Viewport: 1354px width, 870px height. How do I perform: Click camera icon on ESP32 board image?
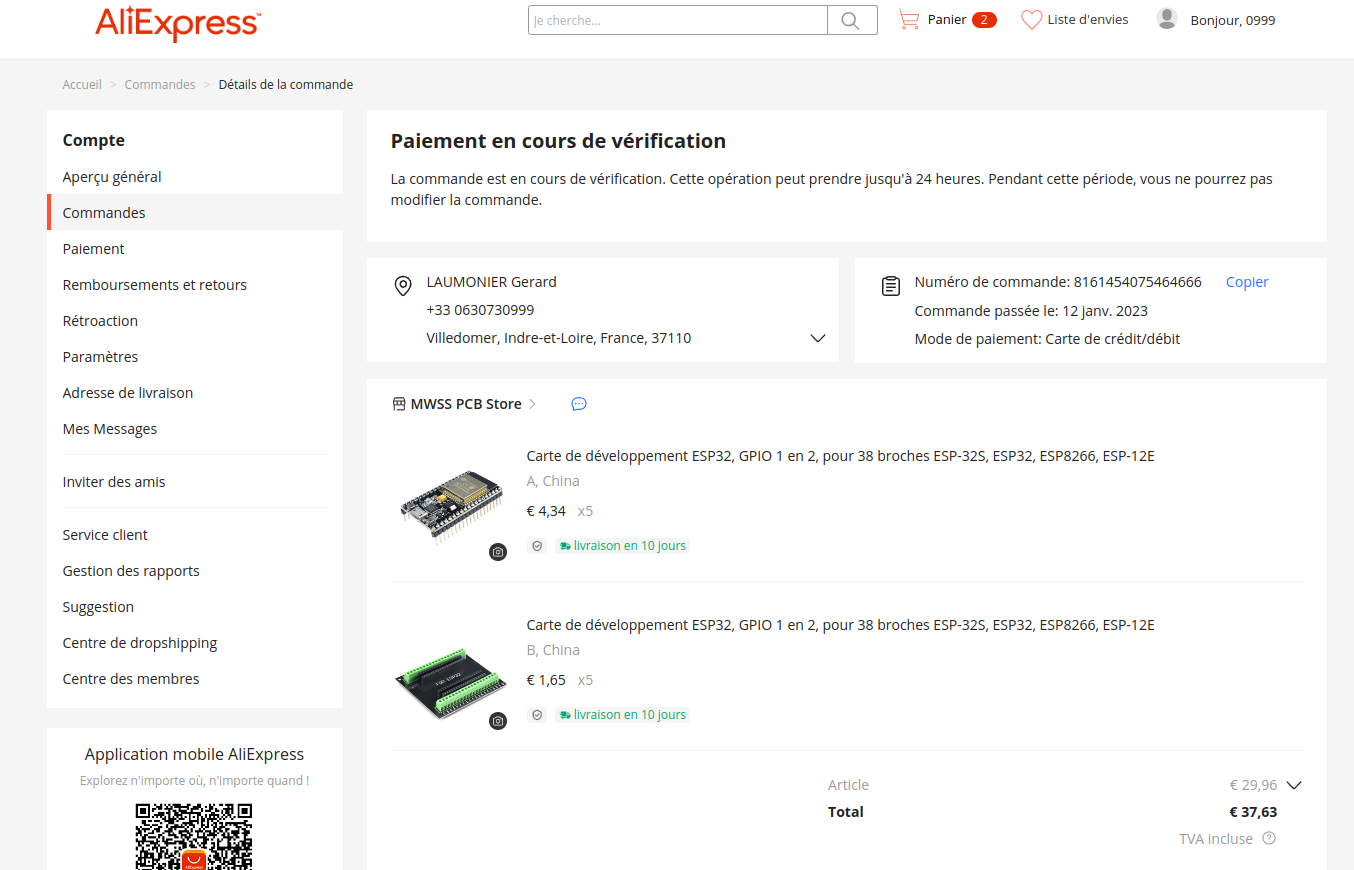(498, 552)
